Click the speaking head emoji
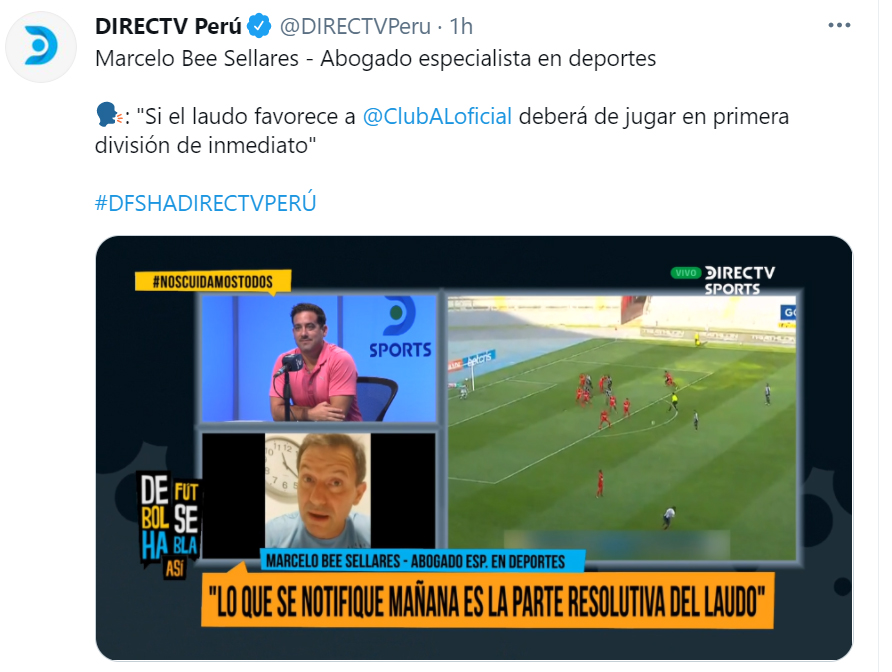 point(109,116)
